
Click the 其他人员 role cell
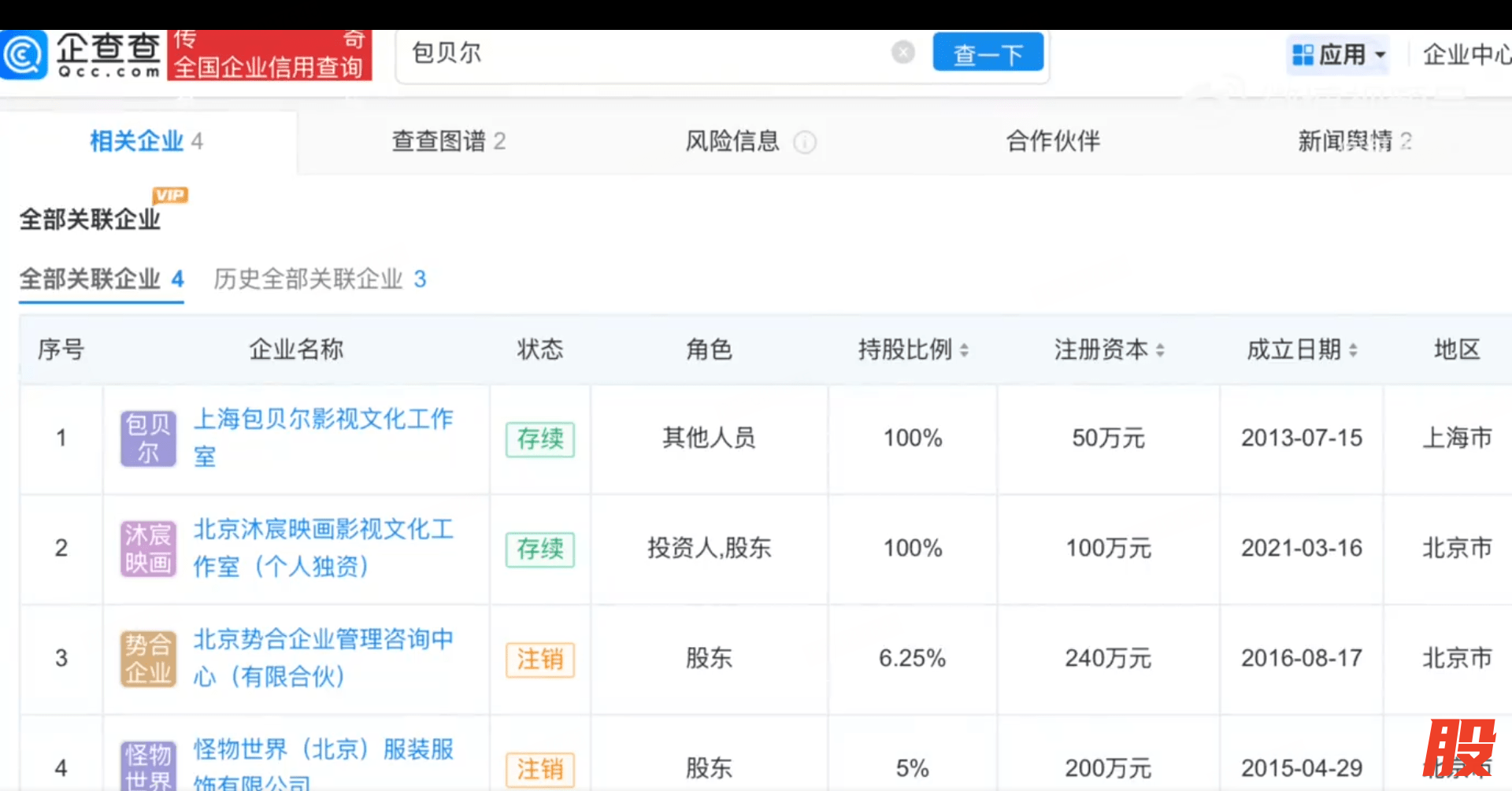click(x=709, y=438)
